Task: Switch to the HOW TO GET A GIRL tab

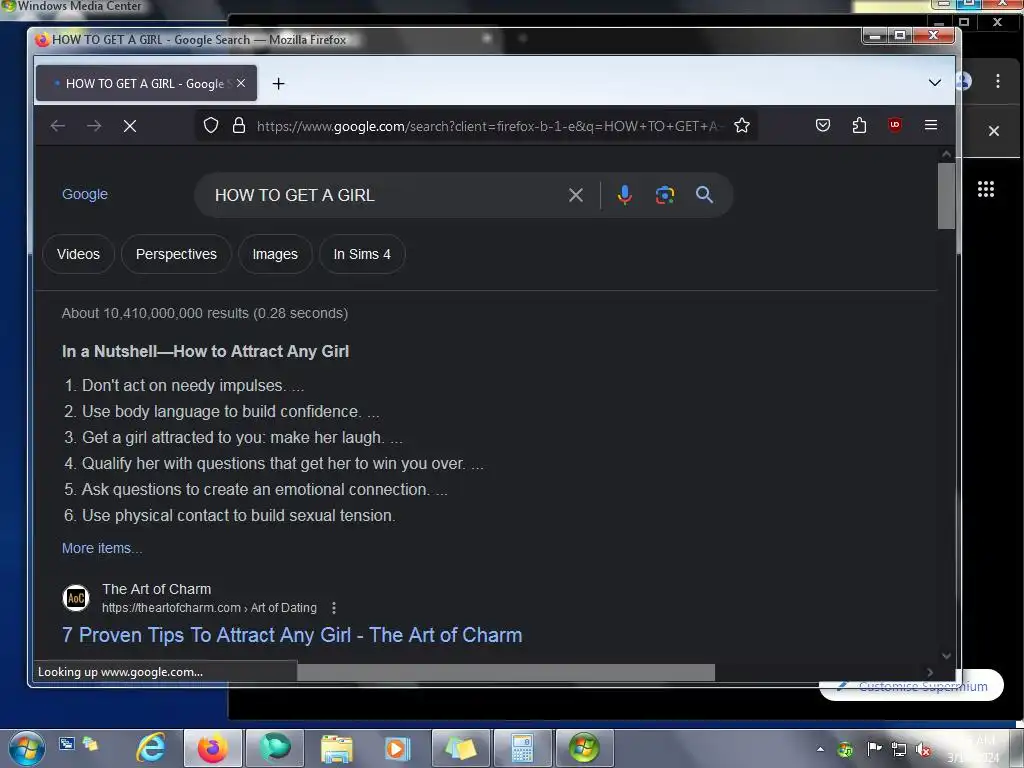Action: pyautogui.click(x=146, y=84)
